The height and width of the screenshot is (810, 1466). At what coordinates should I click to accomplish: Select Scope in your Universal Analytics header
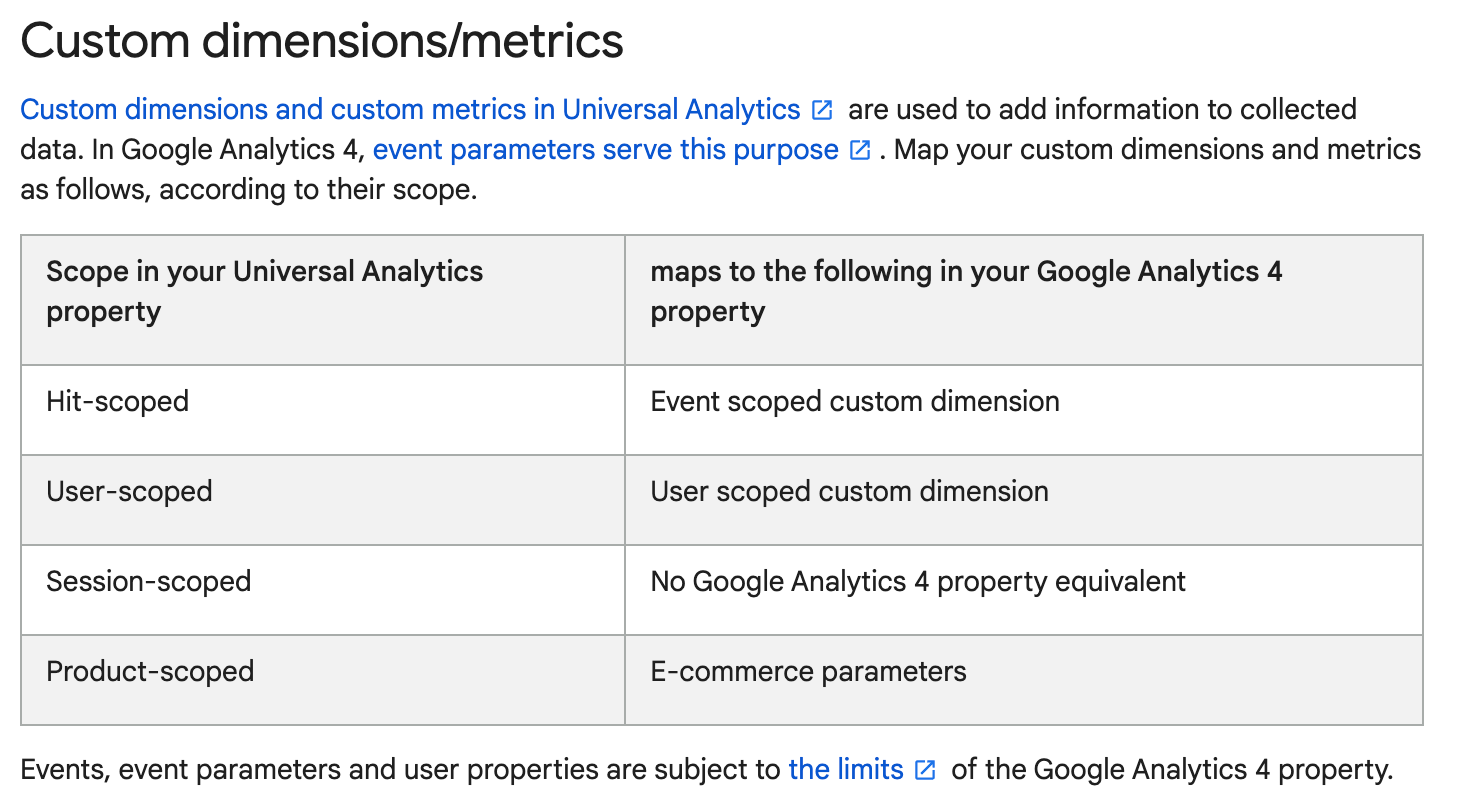[x=323, y=300]
